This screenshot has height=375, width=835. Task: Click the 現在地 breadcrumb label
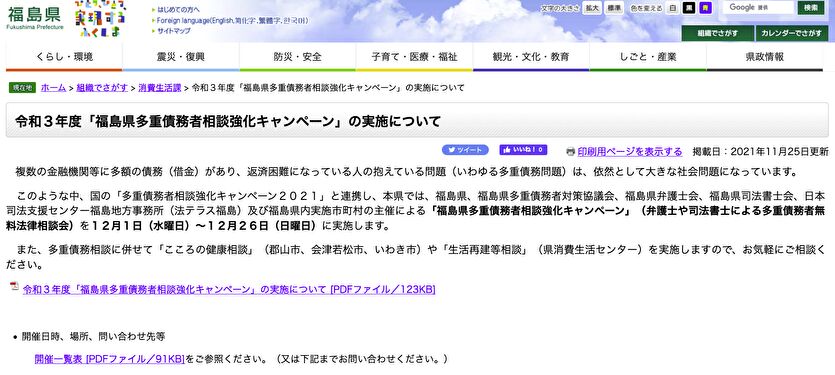[22, 88]
